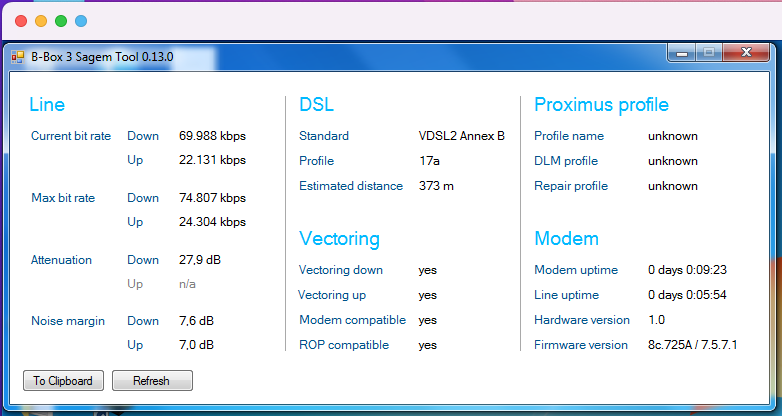Image resolution: width=782 pixels, height=416 pixels.
Task: Click the To Clipboard button
Action: (x=63, y=381)
